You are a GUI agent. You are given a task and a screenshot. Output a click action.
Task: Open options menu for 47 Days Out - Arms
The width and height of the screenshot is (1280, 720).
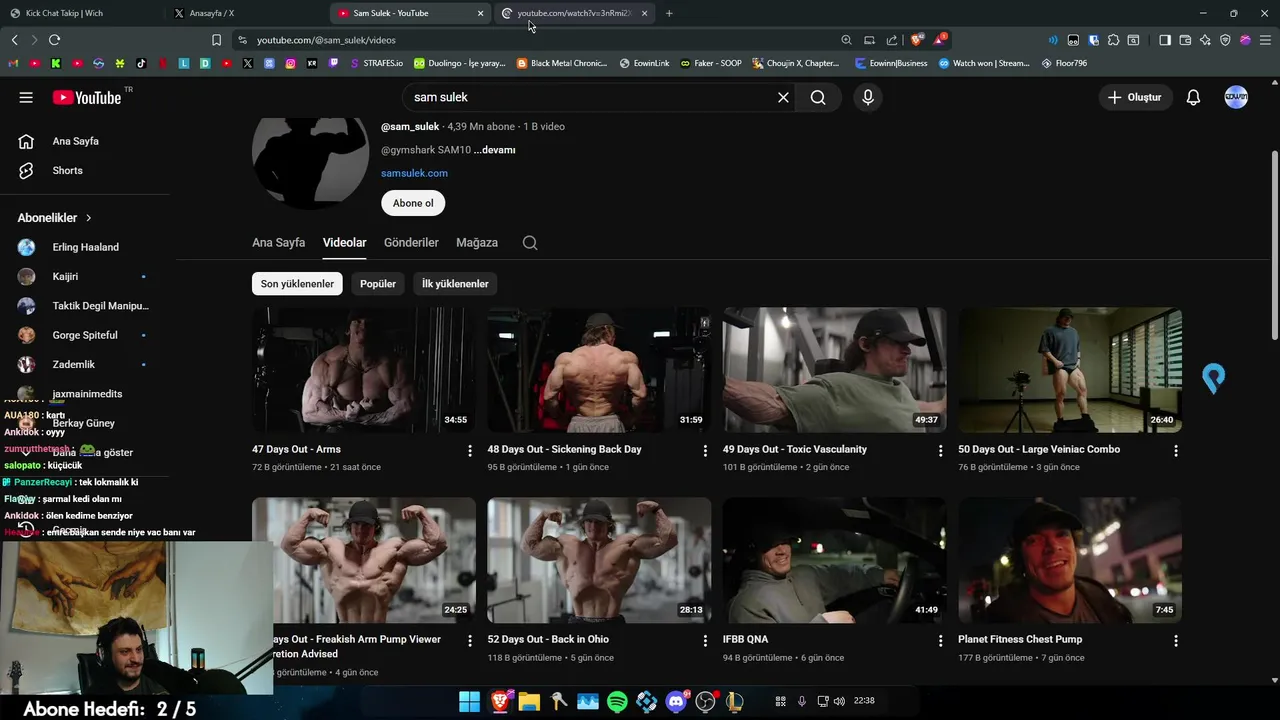tap(469, 451)
